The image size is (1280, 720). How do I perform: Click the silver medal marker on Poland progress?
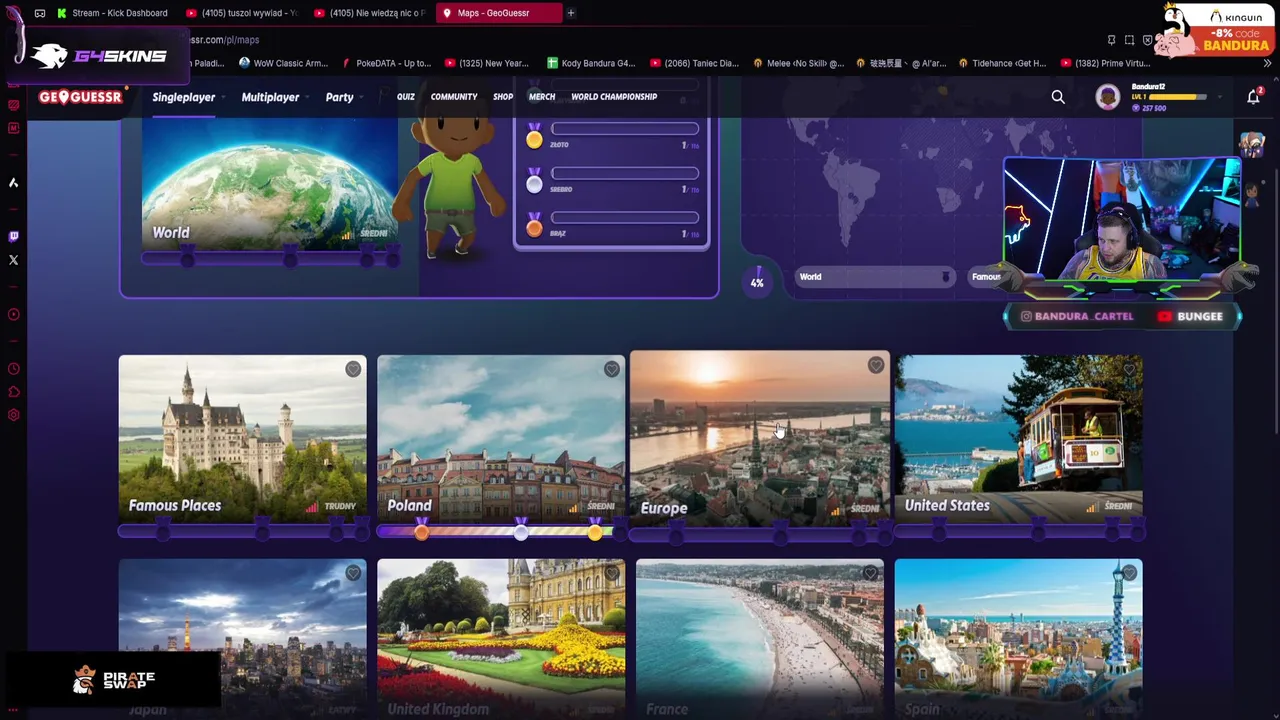pos(521,530)
